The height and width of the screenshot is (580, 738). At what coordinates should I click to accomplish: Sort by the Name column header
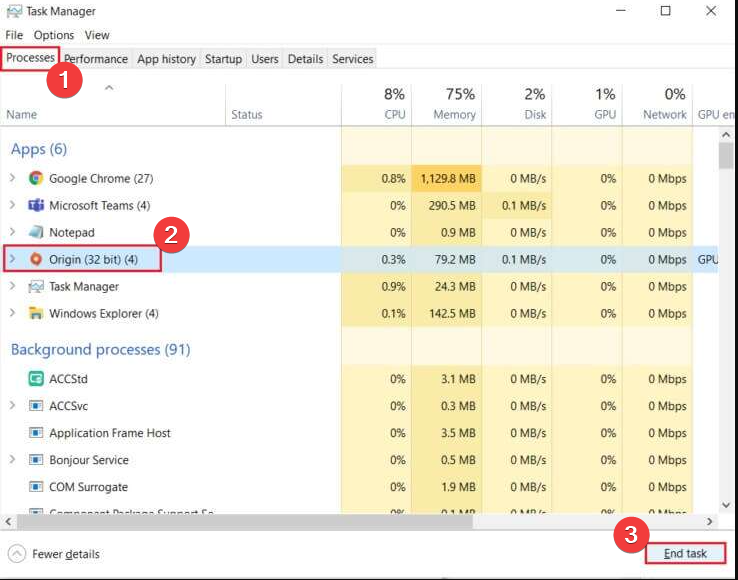[x=113, y=105]
